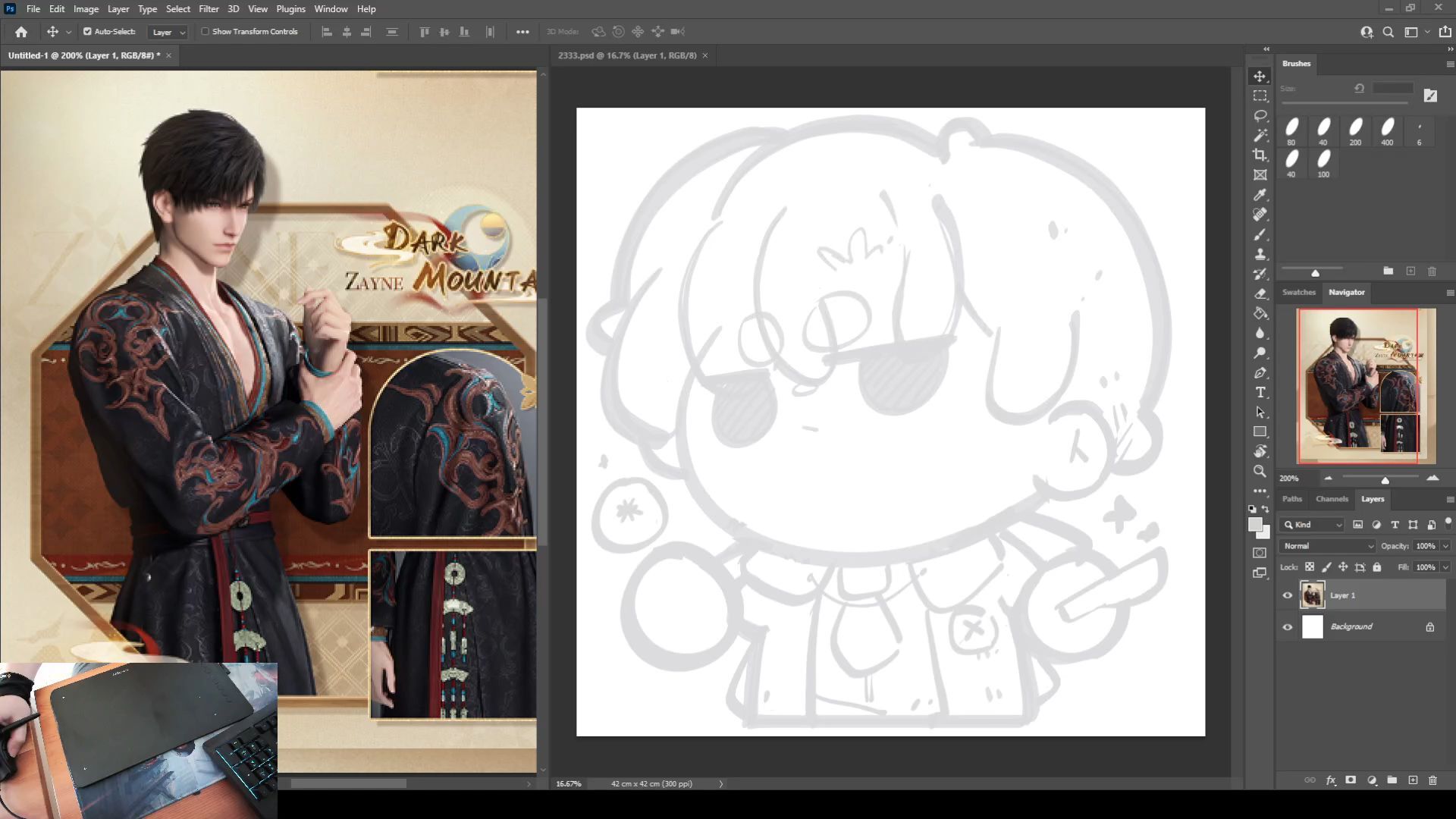
Task: Click the Home button in options bar
Action: coord(21,32)
